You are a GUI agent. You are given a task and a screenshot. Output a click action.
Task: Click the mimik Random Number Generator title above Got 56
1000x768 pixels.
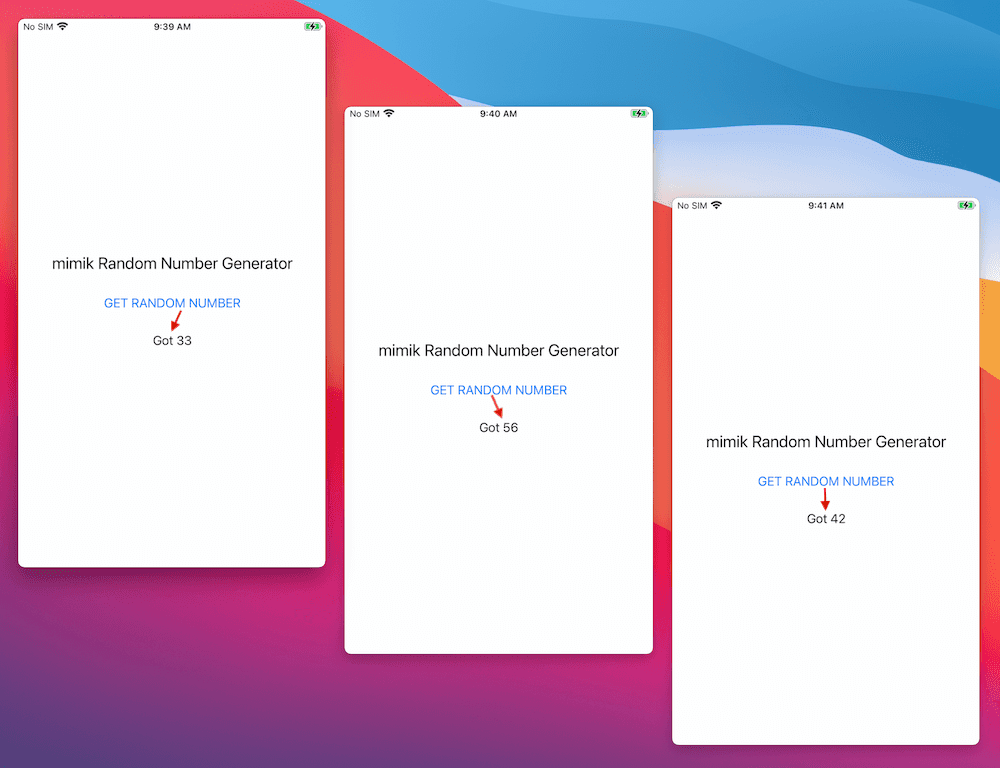(498, 351)
